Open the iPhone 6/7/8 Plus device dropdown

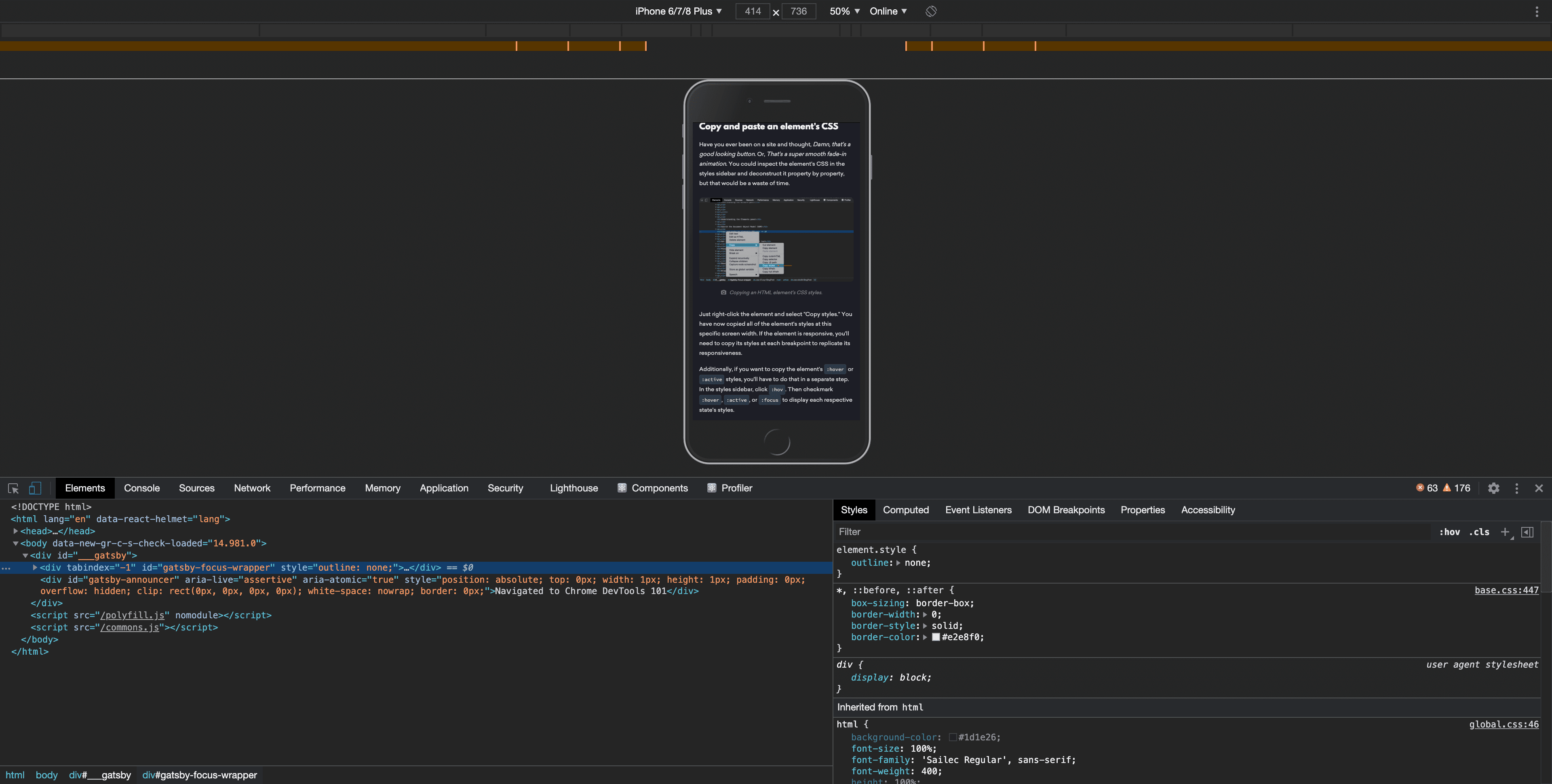(x=679, y=11)
